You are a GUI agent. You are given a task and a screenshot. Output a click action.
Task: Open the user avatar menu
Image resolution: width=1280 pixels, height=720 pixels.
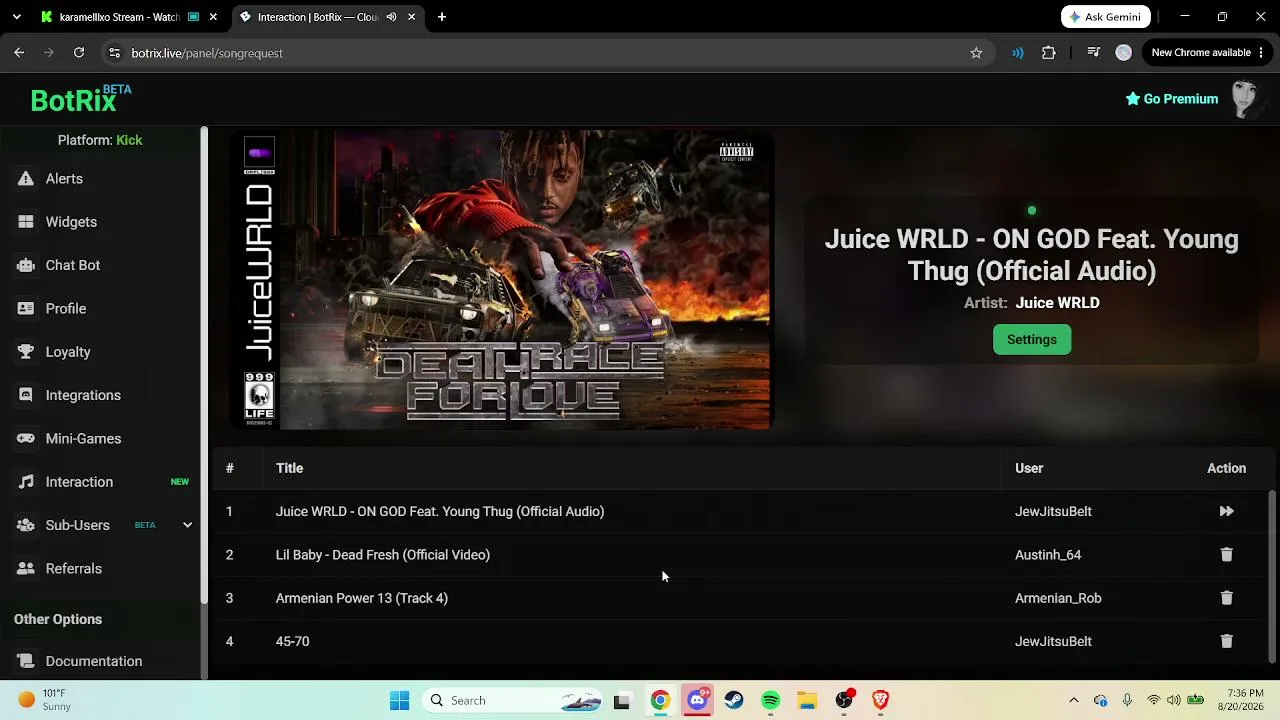pos(1244,99)
